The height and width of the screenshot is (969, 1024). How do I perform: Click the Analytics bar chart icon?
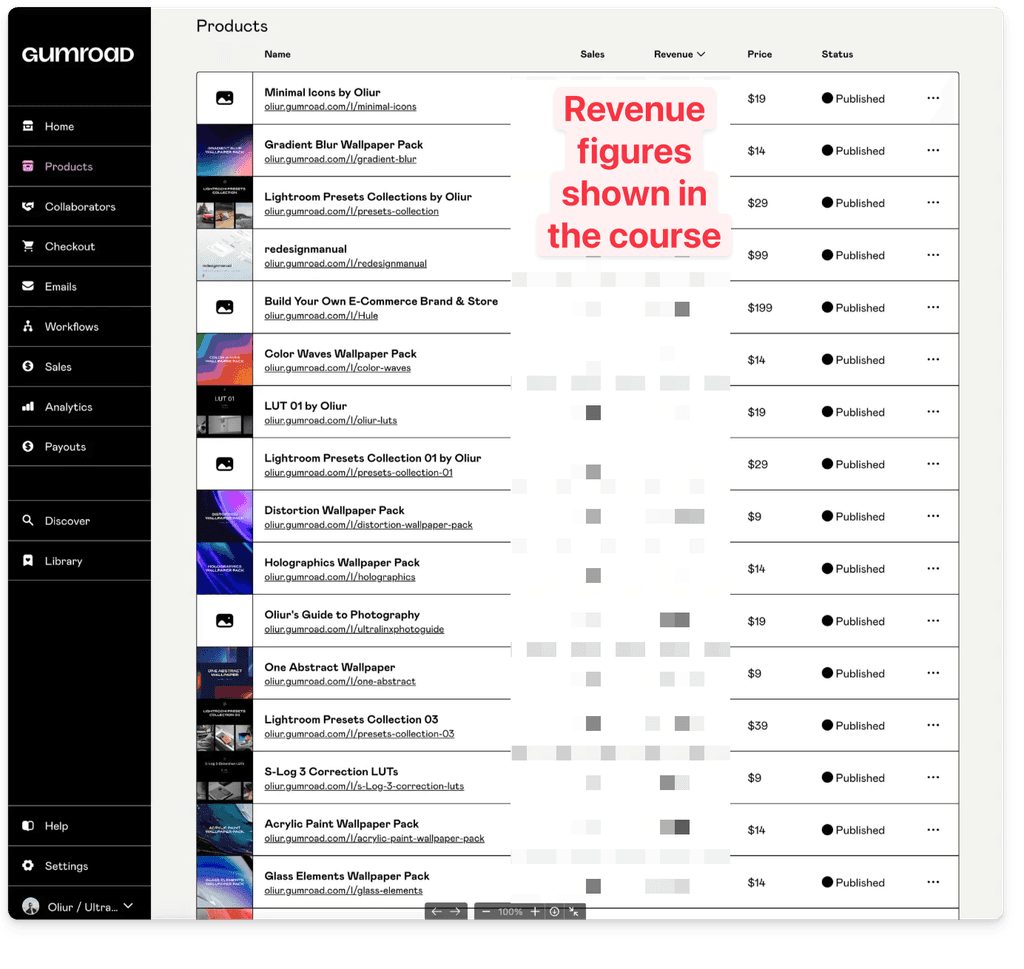pyautogui.click(x=28, y=407)
